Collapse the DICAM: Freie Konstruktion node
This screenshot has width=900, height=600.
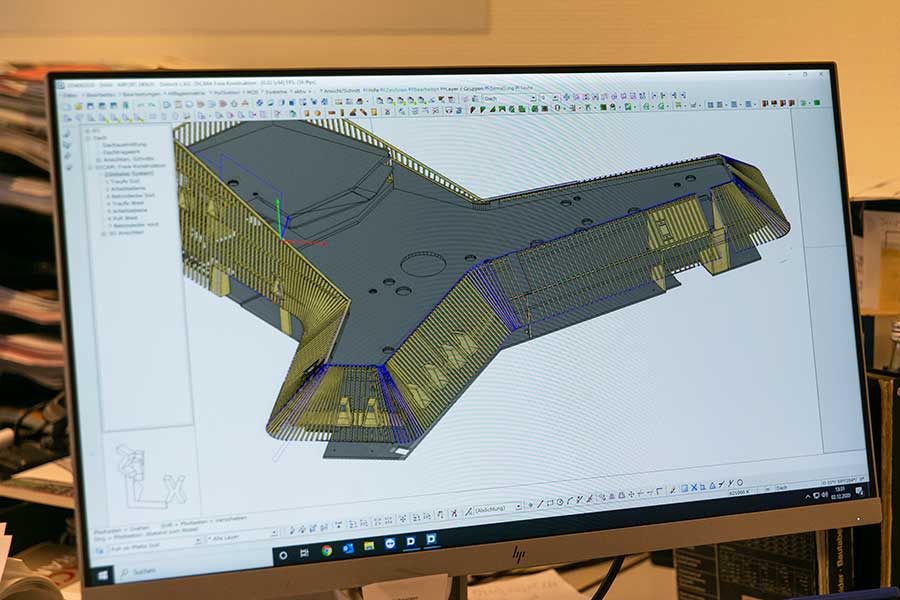tap(90, 167)
